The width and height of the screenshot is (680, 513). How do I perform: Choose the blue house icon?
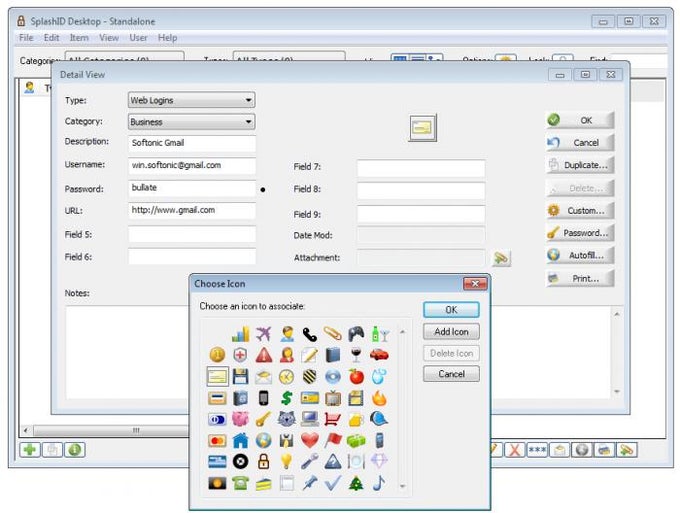coord(240,441)
